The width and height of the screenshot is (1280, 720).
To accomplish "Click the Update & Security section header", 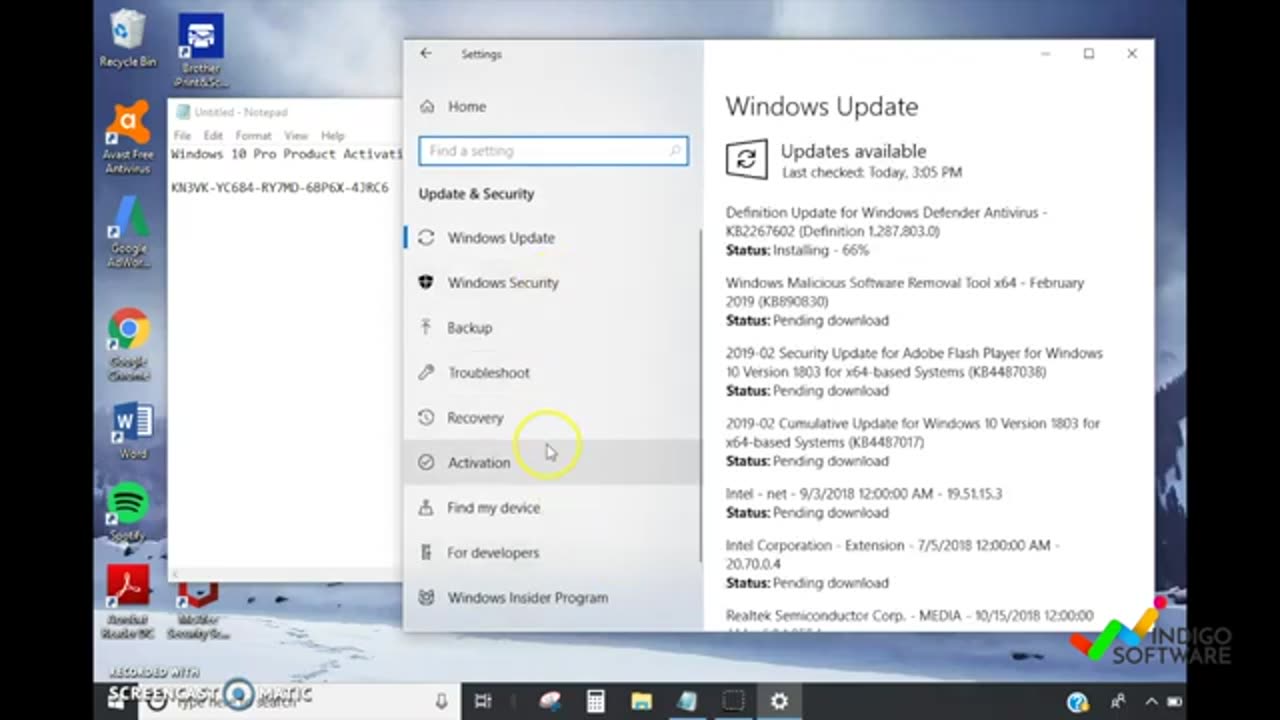I will pyautogui.click(x=476, y=194).
